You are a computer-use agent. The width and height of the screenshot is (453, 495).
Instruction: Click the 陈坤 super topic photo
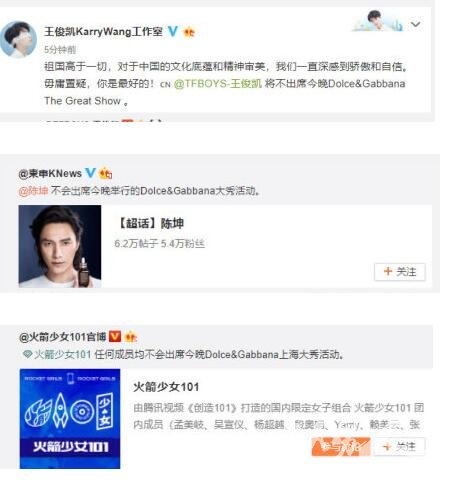click(x=60, y=246)
